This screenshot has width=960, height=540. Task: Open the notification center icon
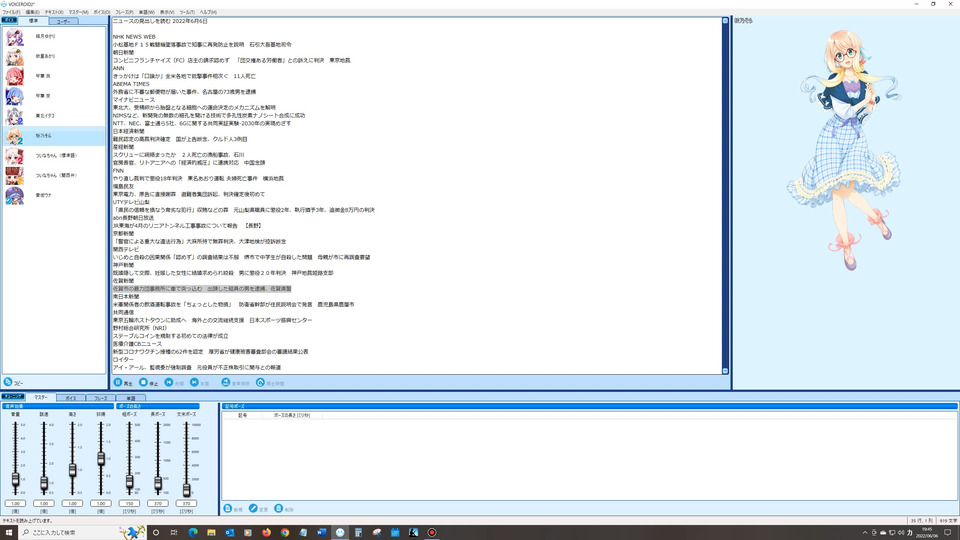pos(948,532)
